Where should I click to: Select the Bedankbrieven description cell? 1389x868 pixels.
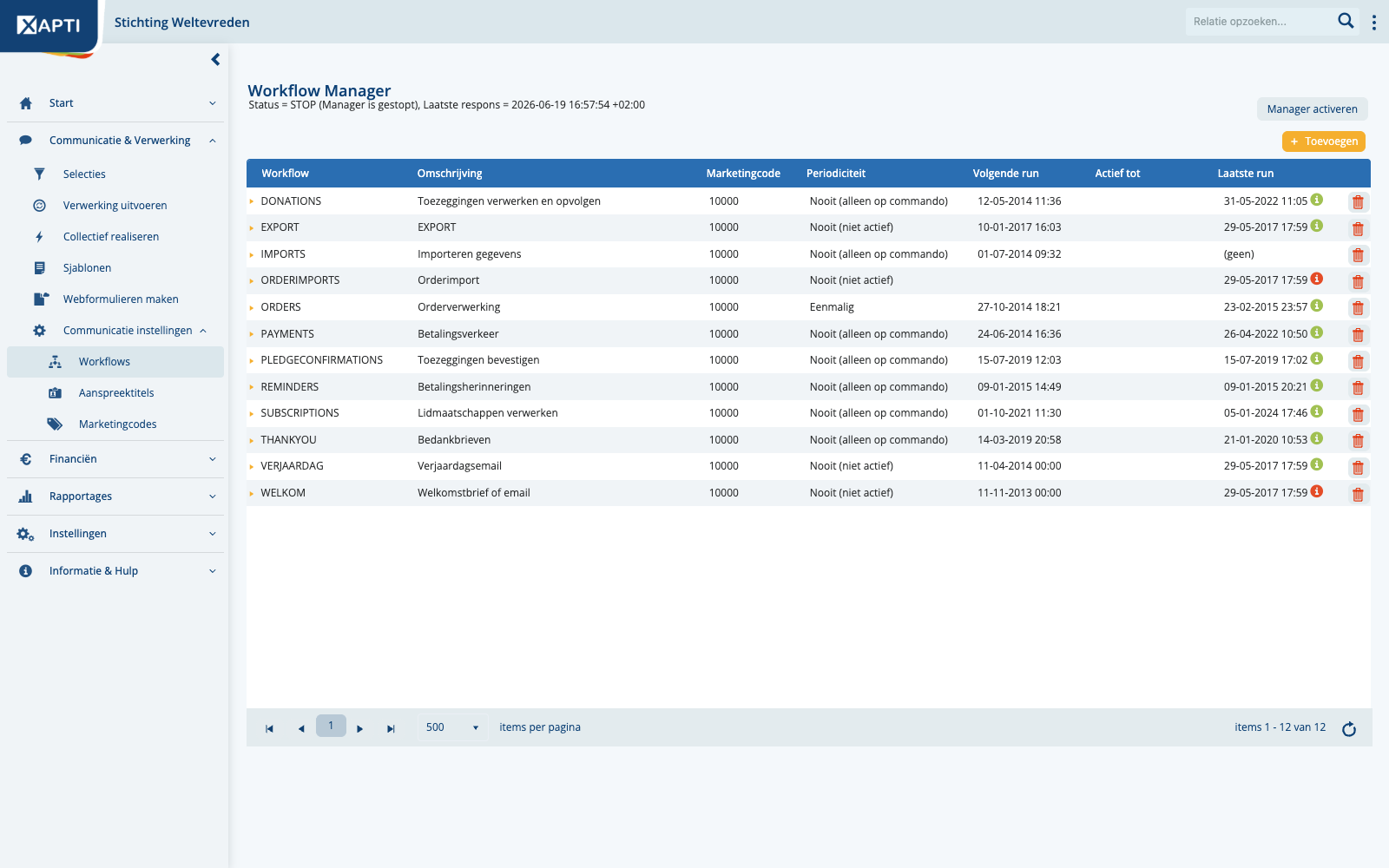click(454, 440)
